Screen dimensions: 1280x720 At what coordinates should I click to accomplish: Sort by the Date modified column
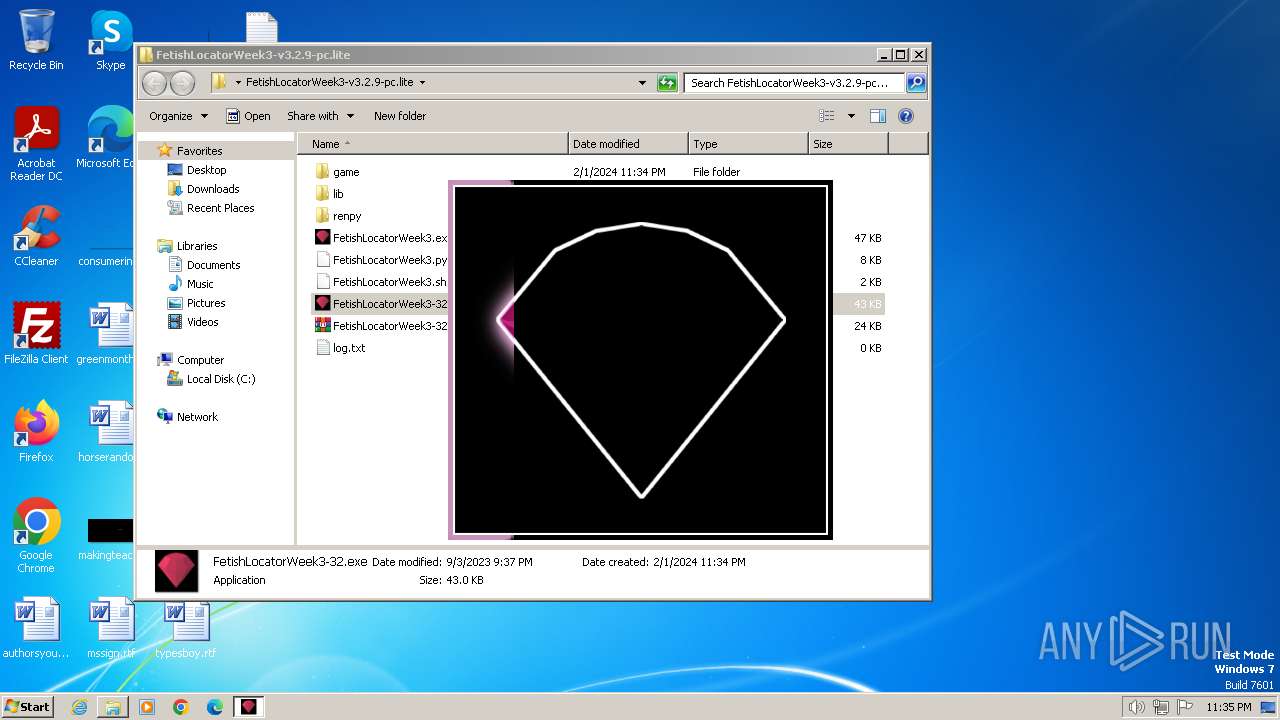pyautogui.click(x=628, y=144)
